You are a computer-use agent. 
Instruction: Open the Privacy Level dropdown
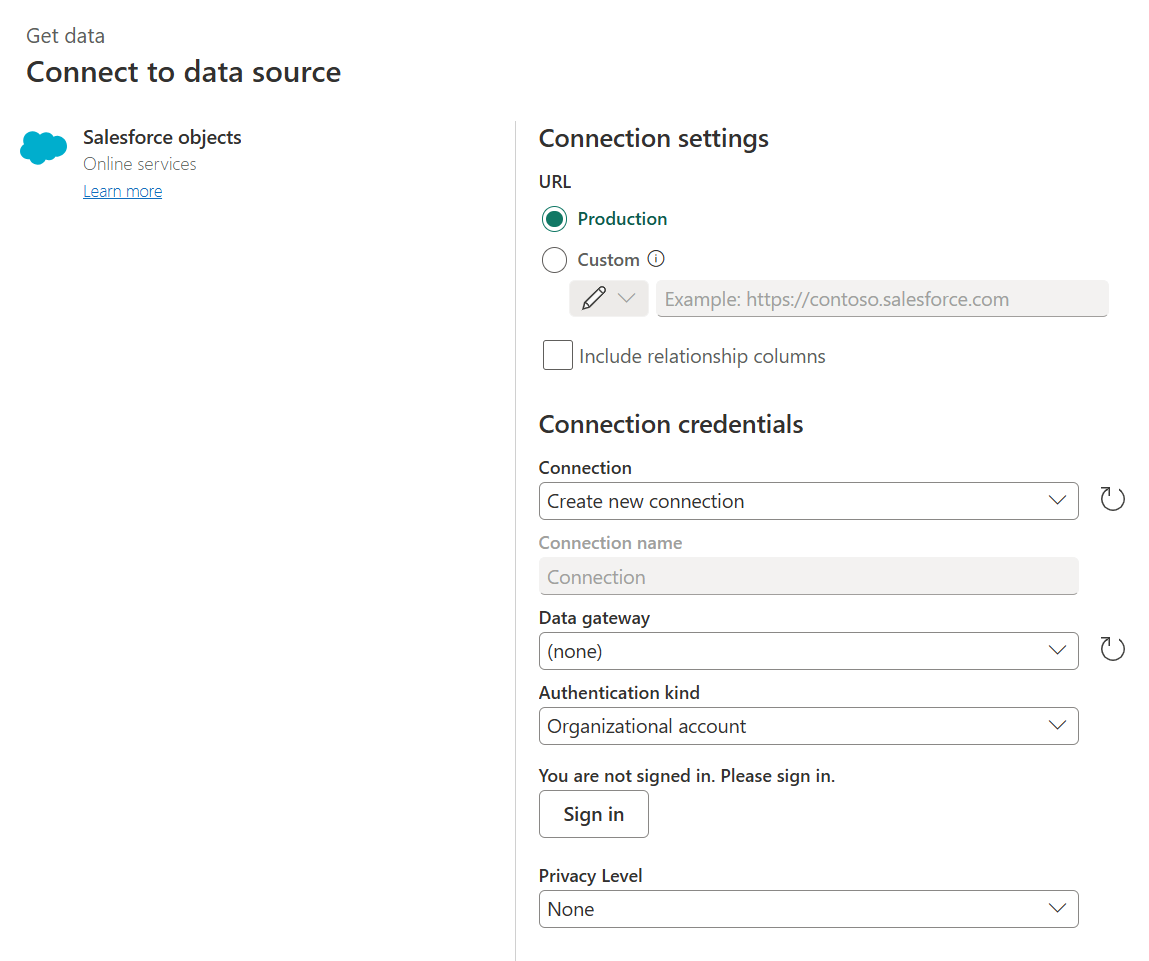click(808, 908)
